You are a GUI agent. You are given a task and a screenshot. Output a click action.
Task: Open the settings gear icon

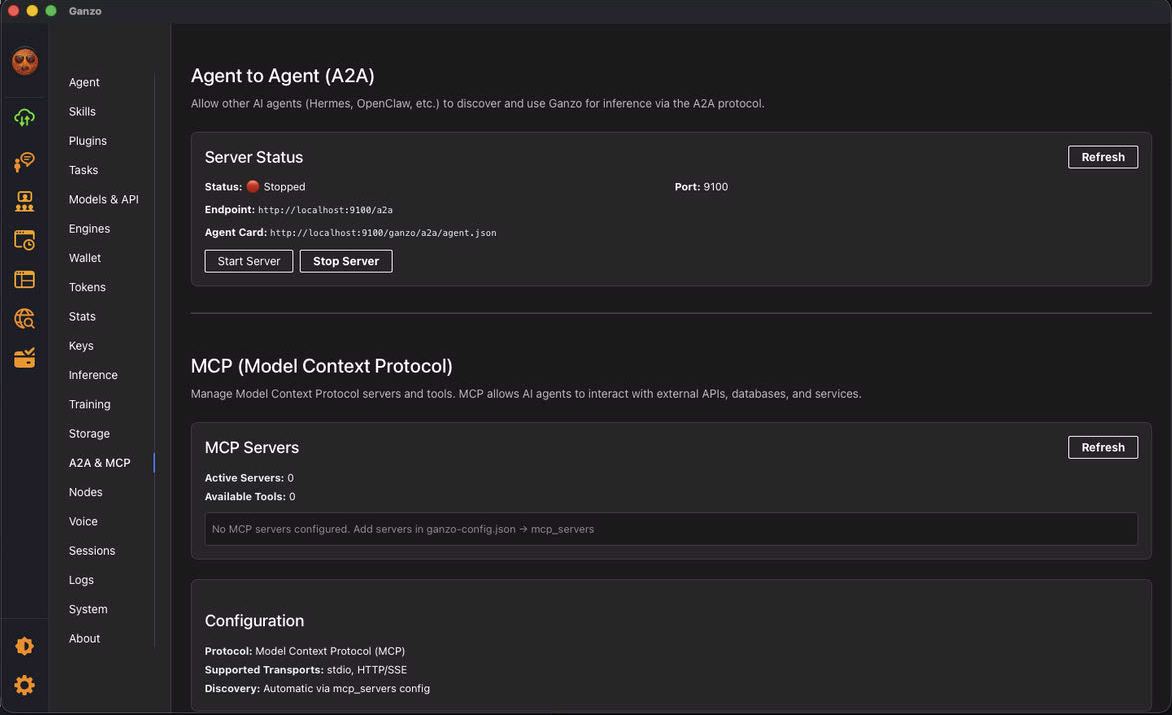point(25,685)
